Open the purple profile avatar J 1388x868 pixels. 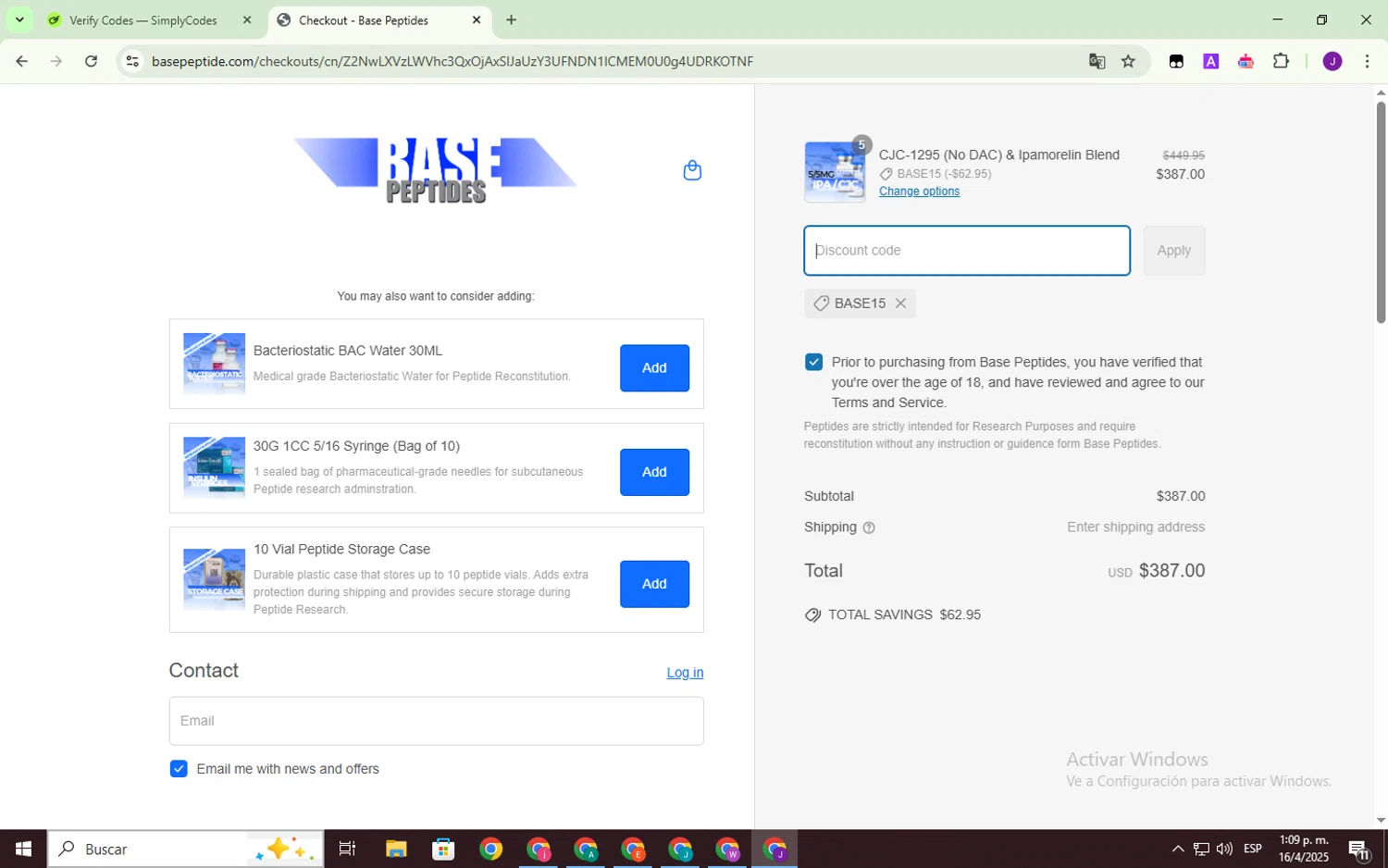[1332, 61]
